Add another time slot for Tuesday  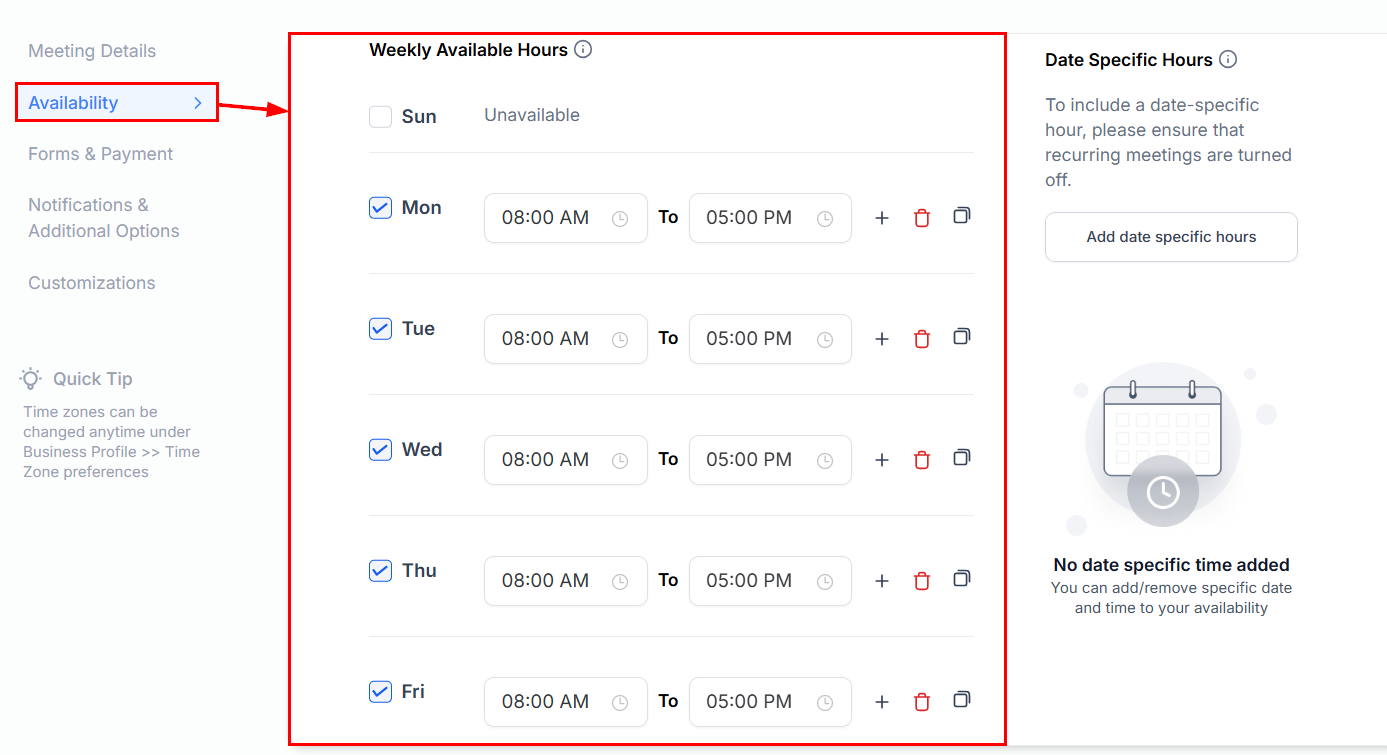[x=882, y=339]
